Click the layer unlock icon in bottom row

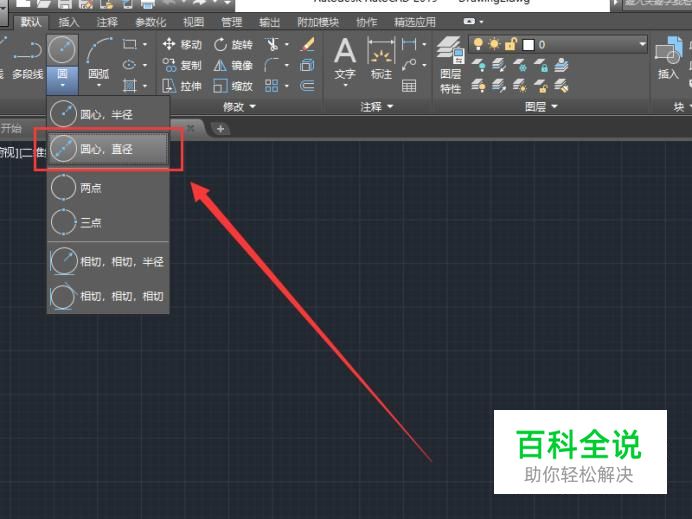click(541, 86)
